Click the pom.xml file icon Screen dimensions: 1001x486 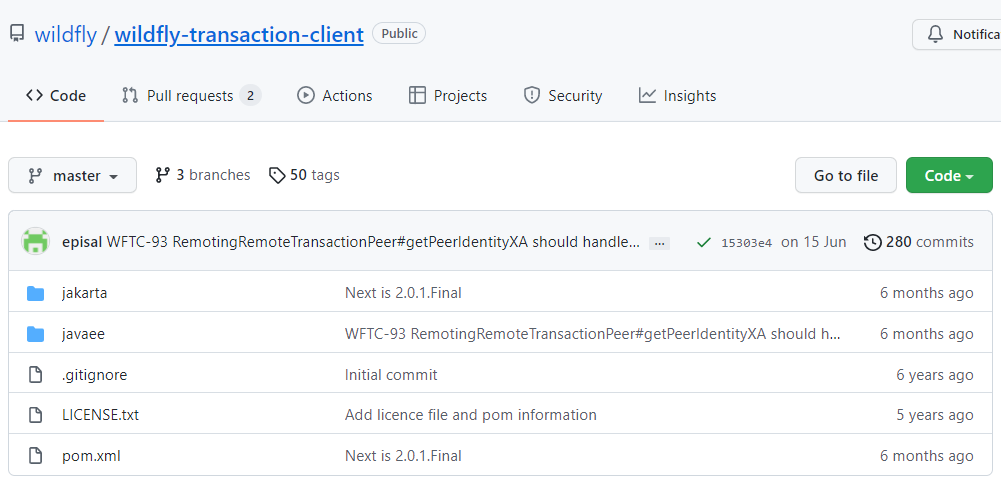(x=36, y=456)
